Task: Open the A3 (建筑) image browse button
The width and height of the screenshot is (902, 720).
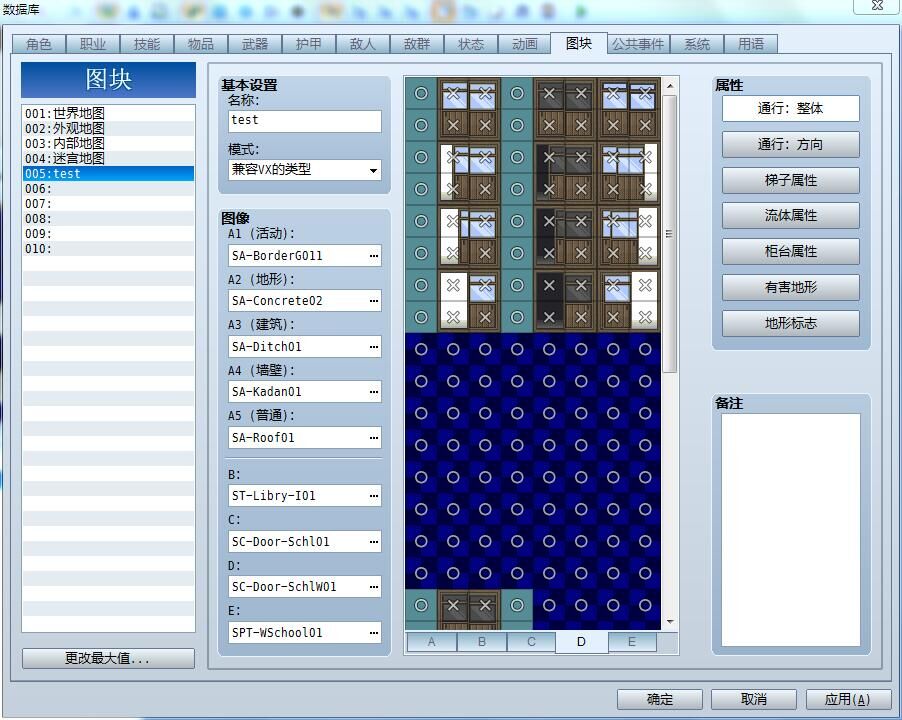Action: tap(374, 347)
